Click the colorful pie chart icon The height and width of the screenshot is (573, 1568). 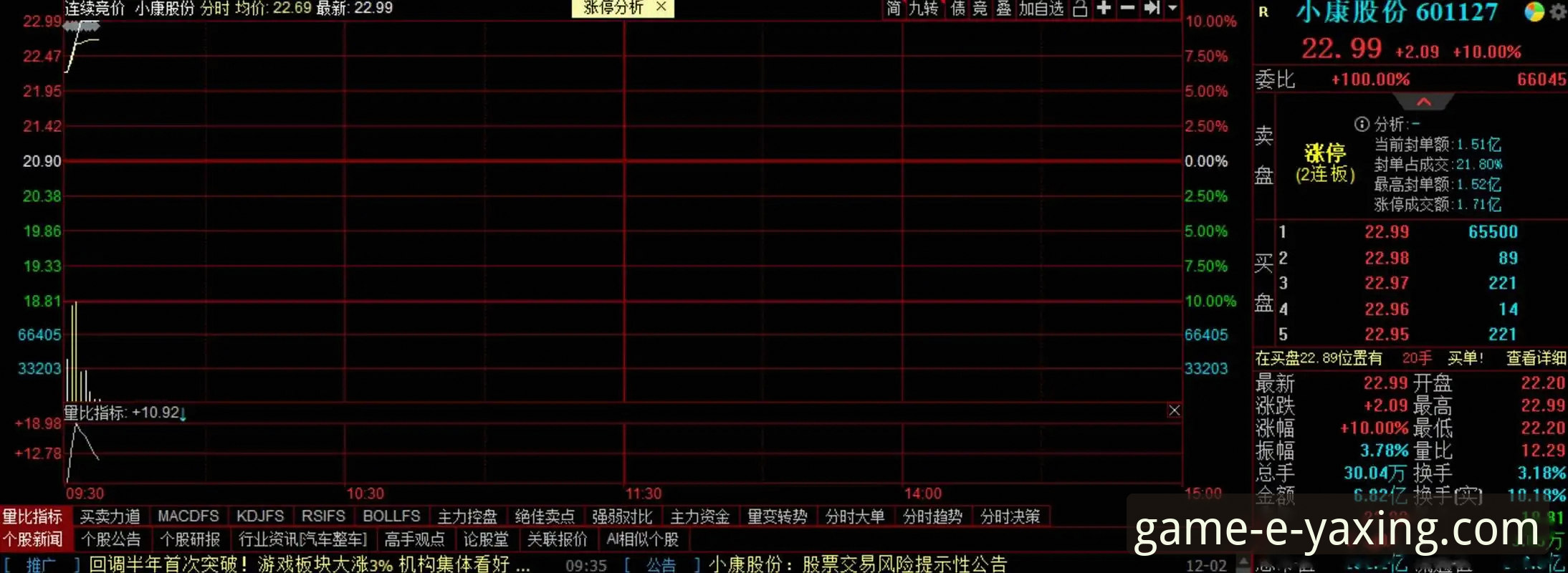point(1534,12)
